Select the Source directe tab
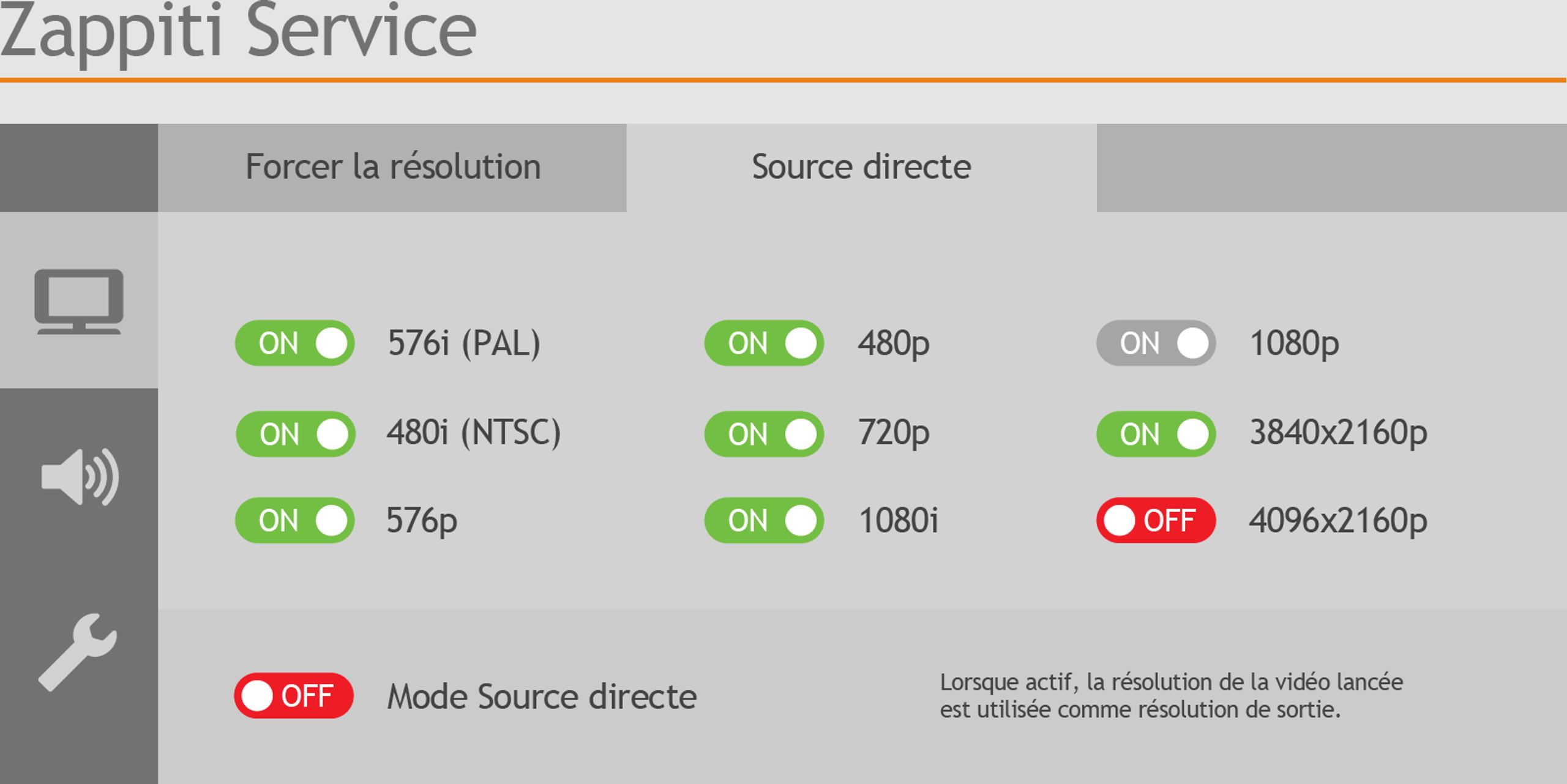Viewport: 1567px width, 784px height. click(861, 168)
